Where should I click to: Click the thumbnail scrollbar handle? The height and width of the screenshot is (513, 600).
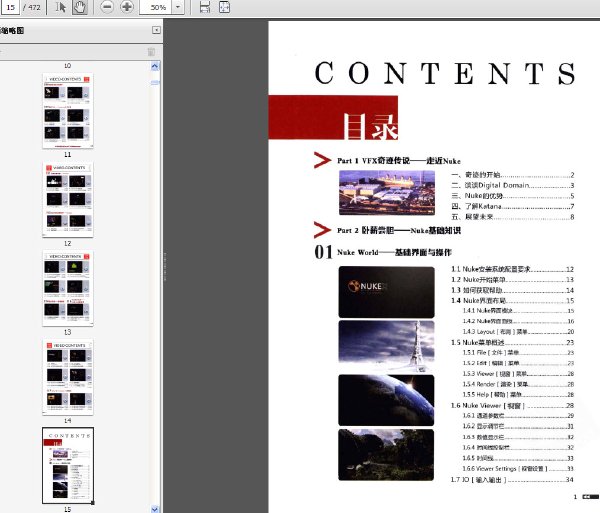pos(155,82)
